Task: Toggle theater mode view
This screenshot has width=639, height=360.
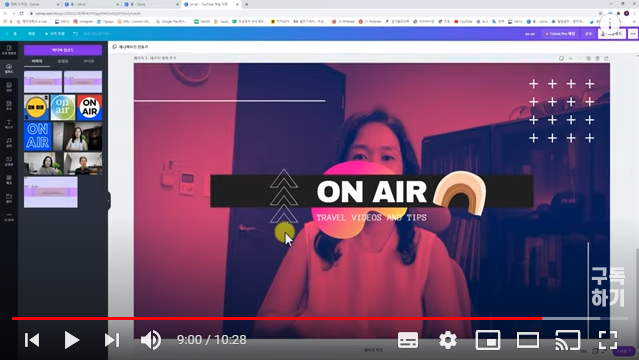Action: 528,340
